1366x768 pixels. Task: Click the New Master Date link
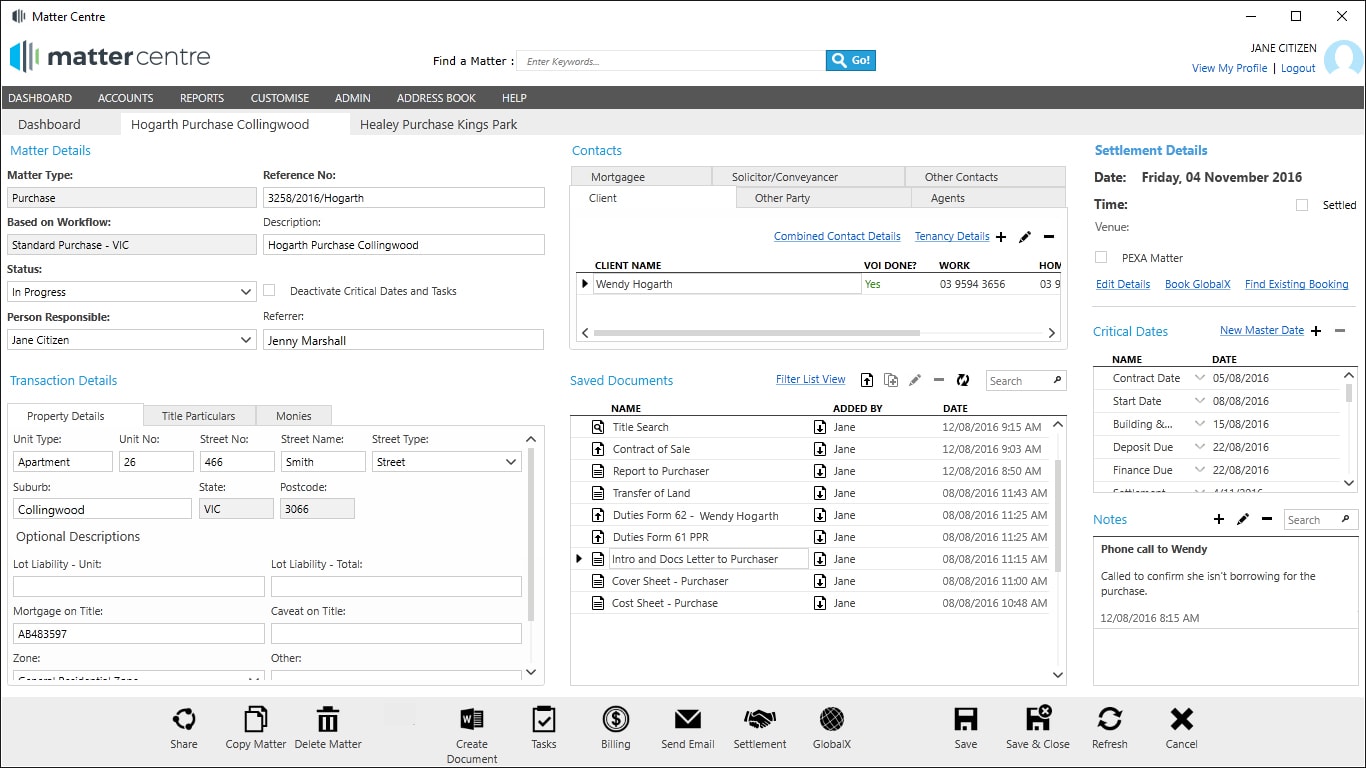pos(1262,330)
